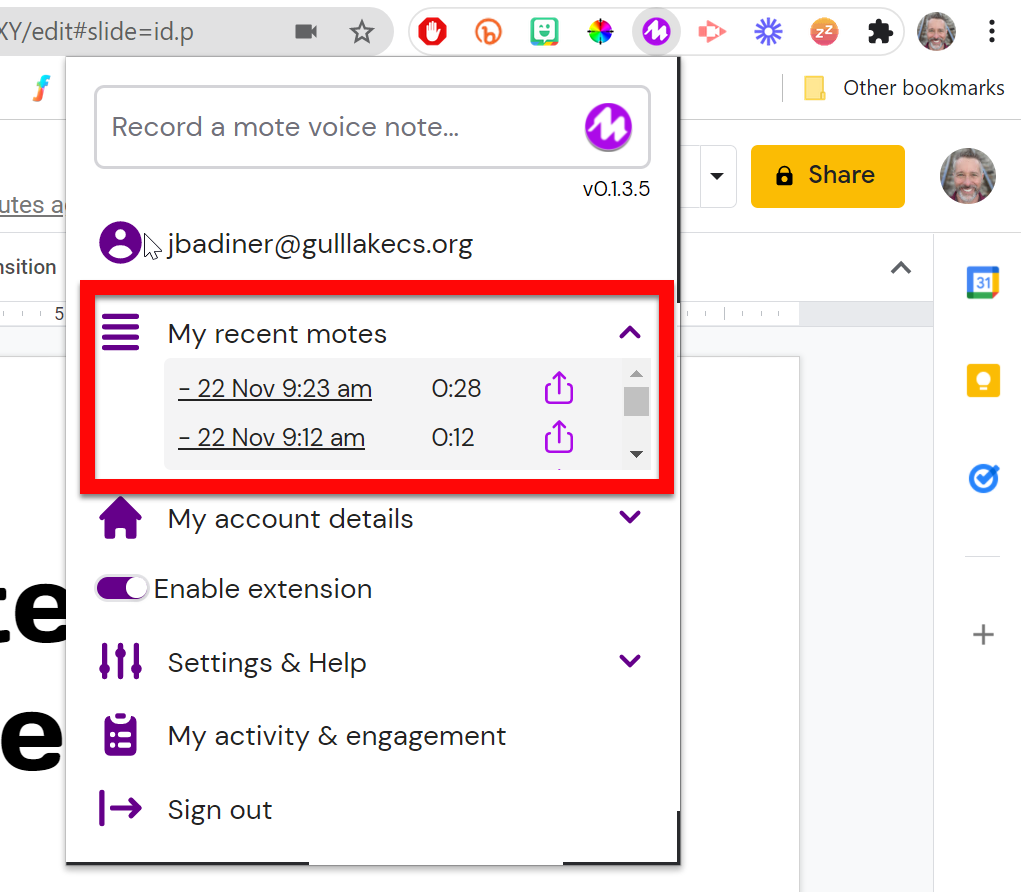Viewport: 1021px width, 892px height.
Task: Open the 22 Nov 9:23 am mote link
Action: click(275, 389)
